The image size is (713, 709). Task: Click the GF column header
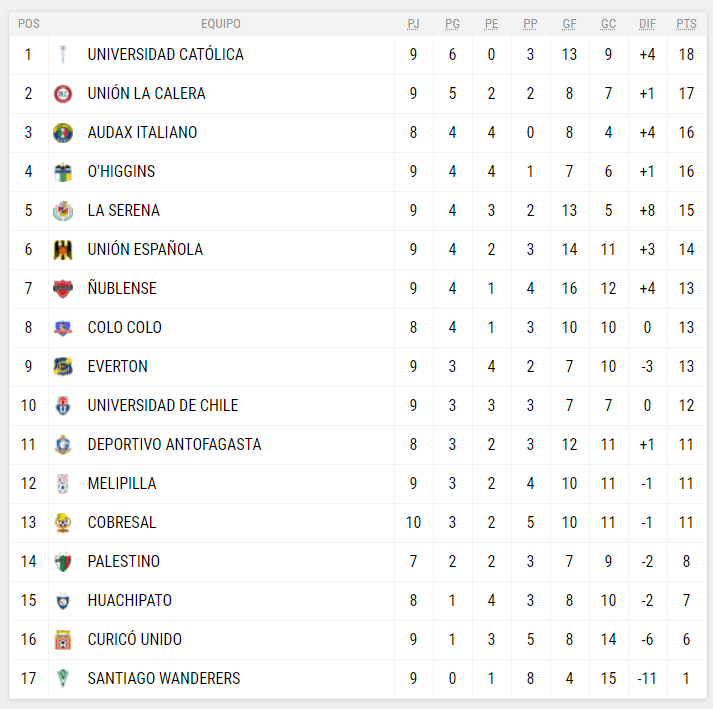pos(569,24)
